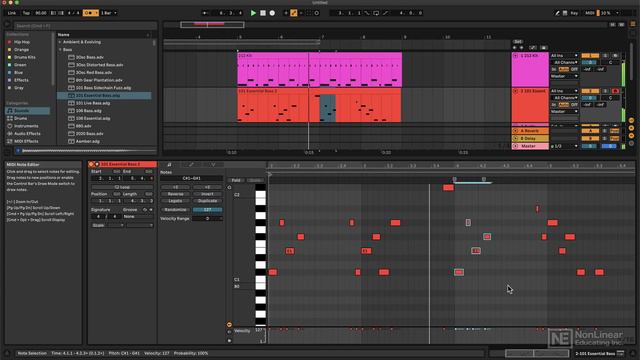Open the Scale dropdown
The width and height of the screenshot is (640, 360).
click(107, 225)
